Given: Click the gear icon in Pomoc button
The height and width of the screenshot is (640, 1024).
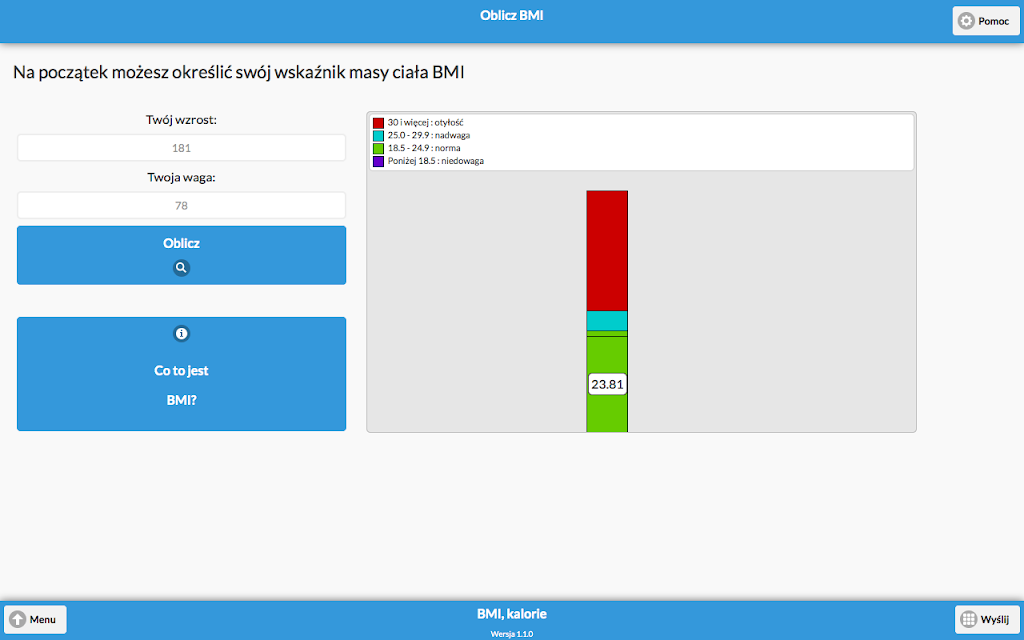Looking at the screenshot, I should coord(966,21).
